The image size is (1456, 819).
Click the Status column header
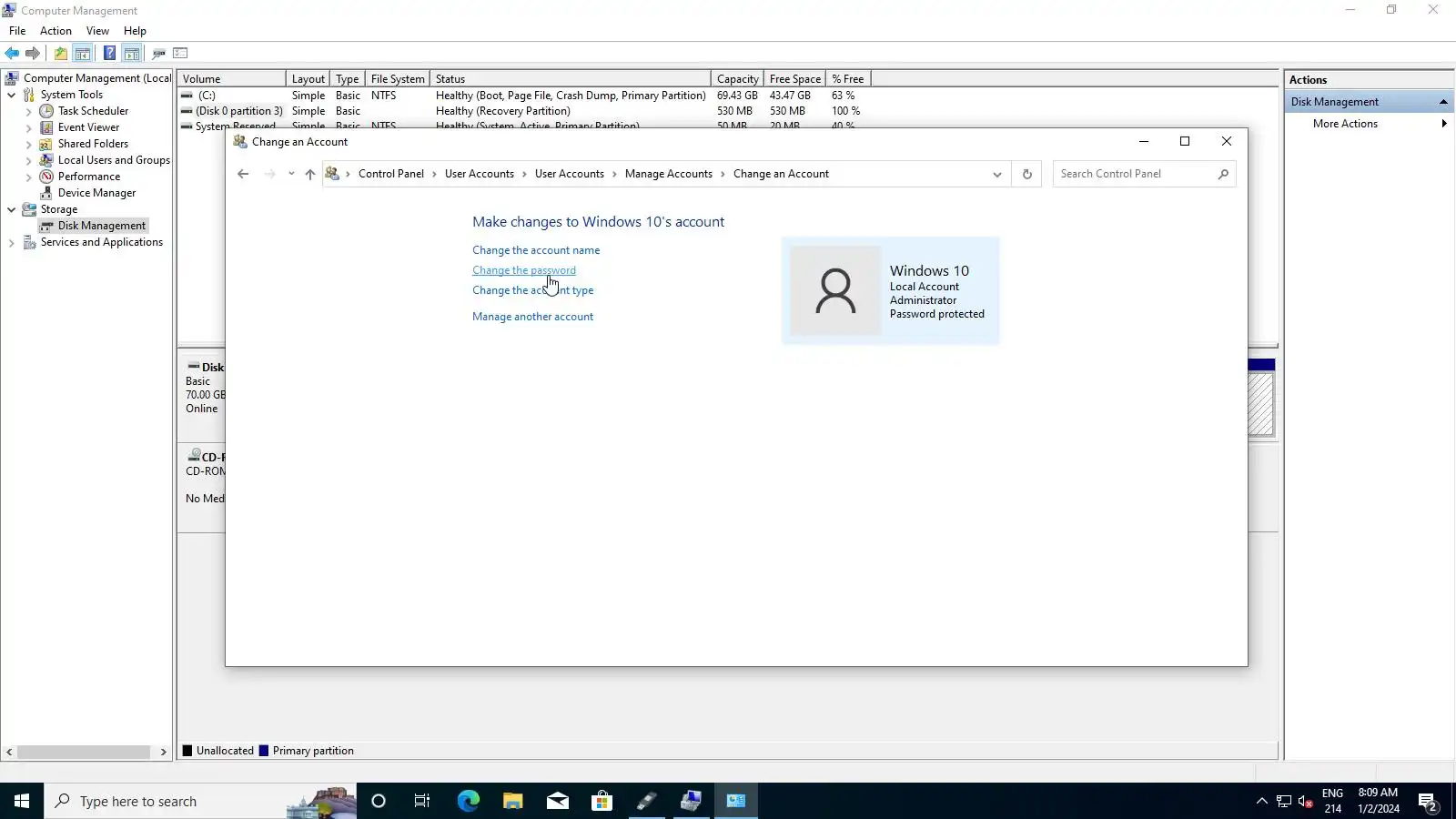click(x=571, y=79)
